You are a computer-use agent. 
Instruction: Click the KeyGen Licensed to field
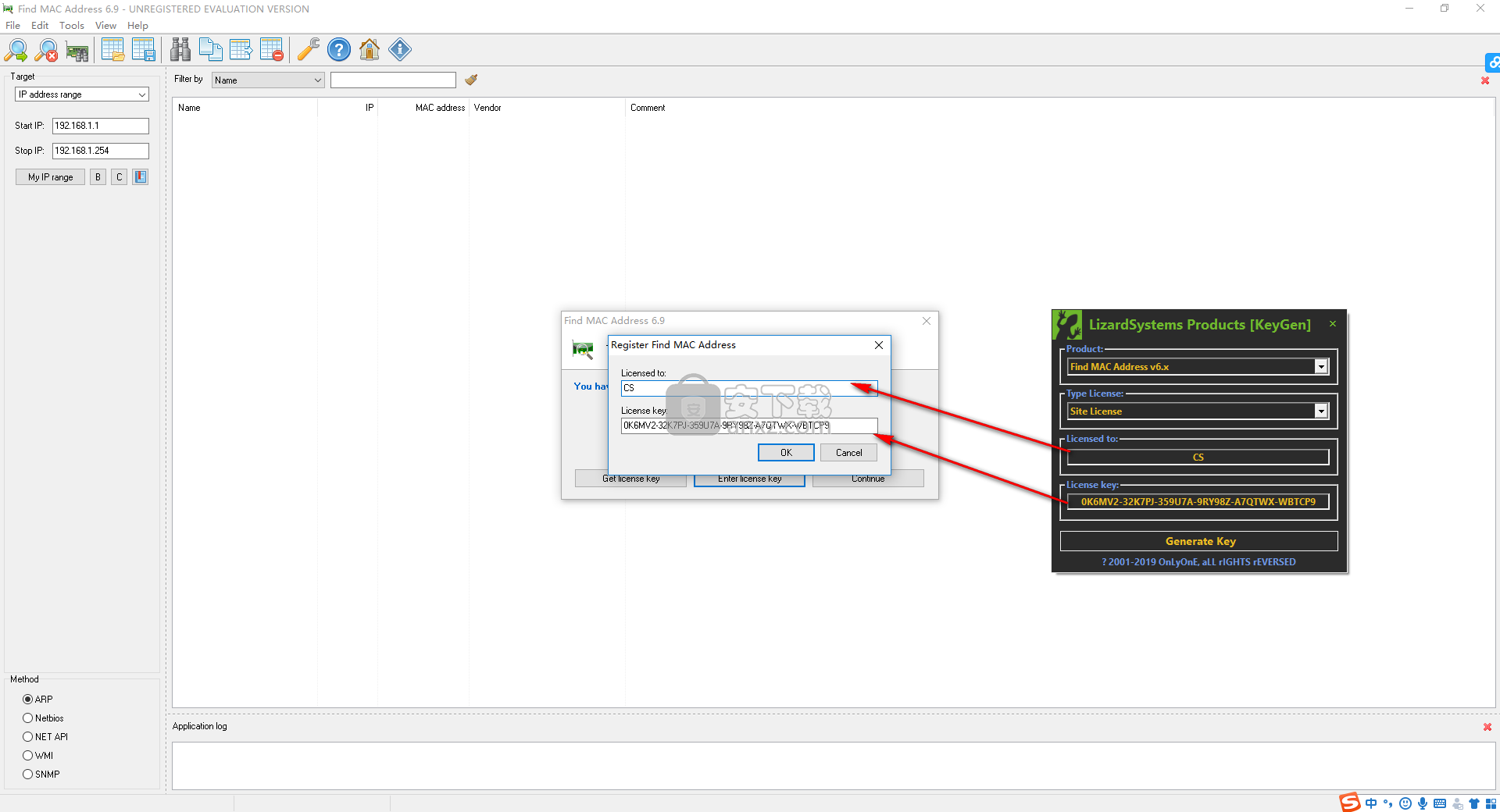(x=1198, y=458)
